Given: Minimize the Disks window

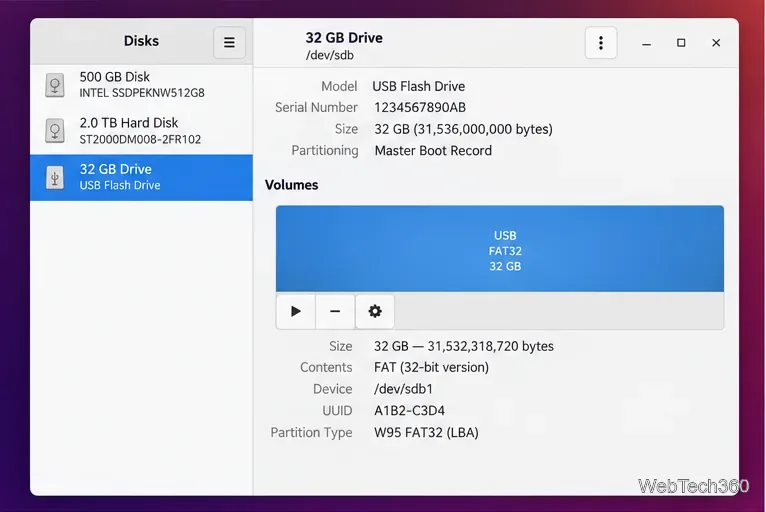Looking at the screenshot, I should tap(646, 43).
